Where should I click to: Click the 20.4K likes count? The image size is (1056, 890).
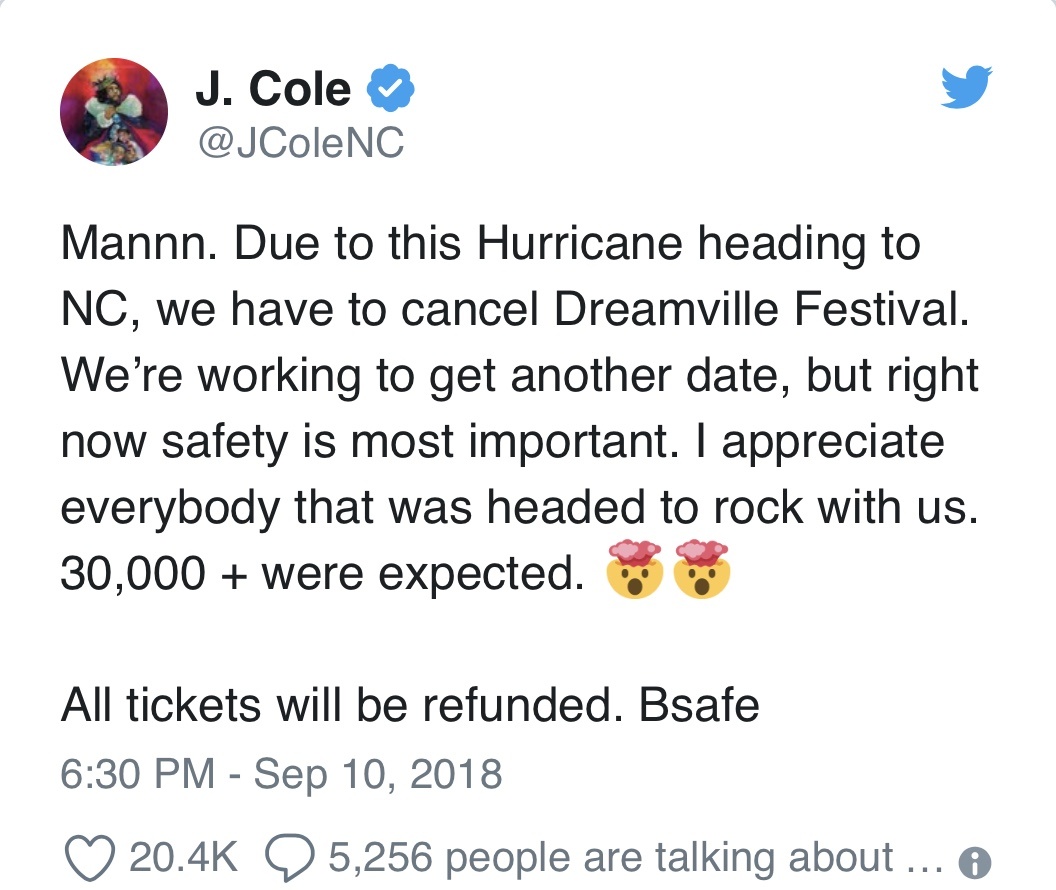coord(183,858)
